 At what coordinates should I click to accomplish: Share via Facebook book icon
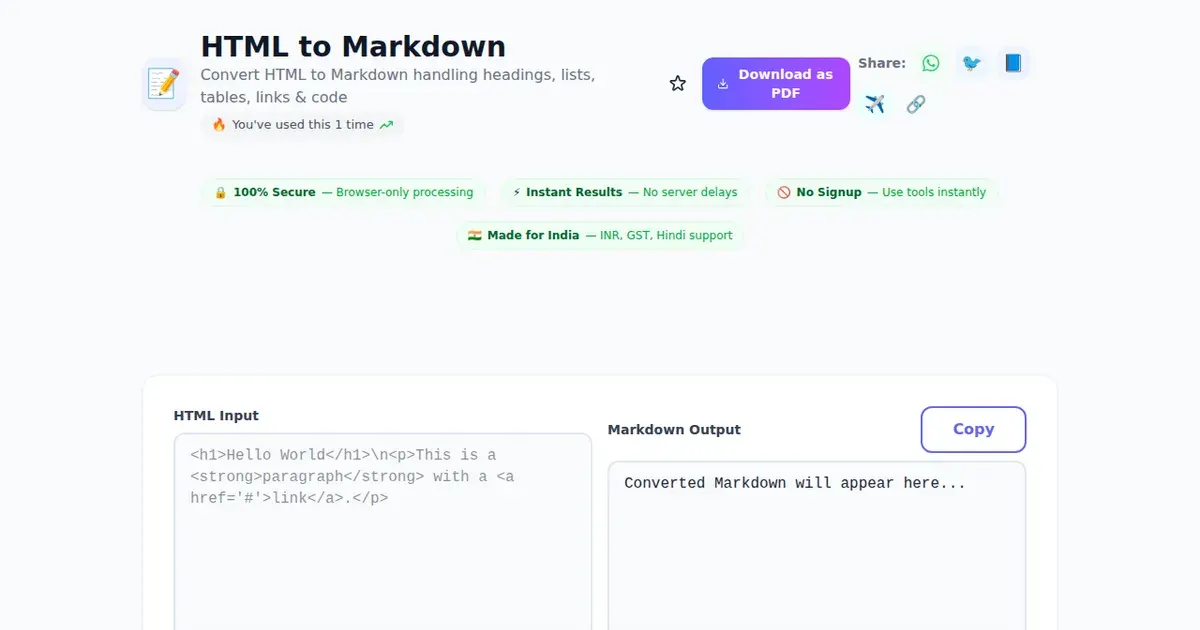pyautogui.click(x=1013, y=63)
